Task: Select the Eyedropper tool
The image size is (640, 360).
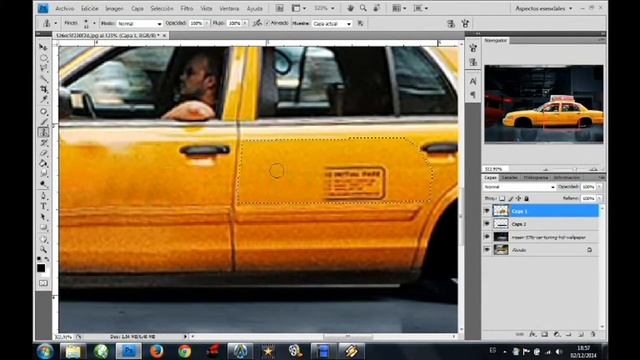Action: click(43, 100)
